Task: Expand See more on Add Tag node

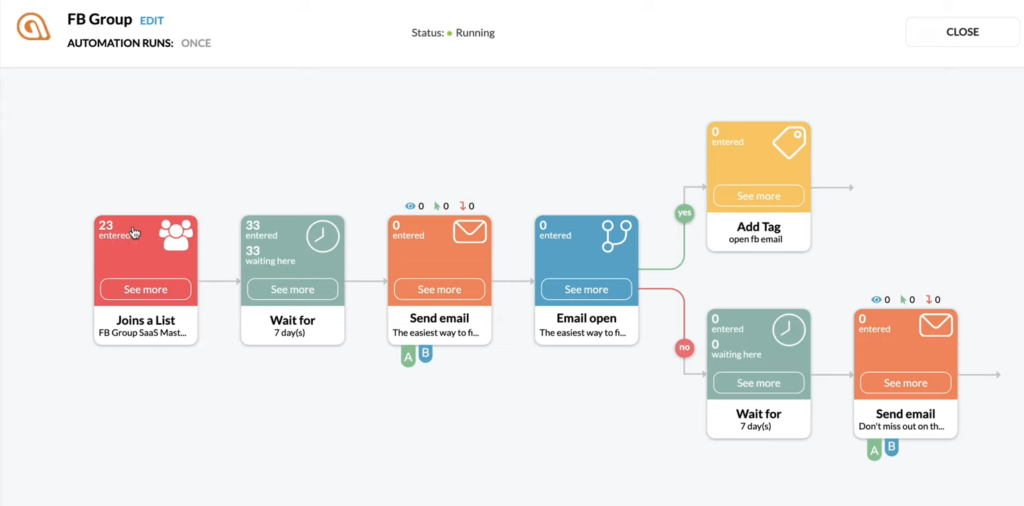Action: [x=758, y=196]
